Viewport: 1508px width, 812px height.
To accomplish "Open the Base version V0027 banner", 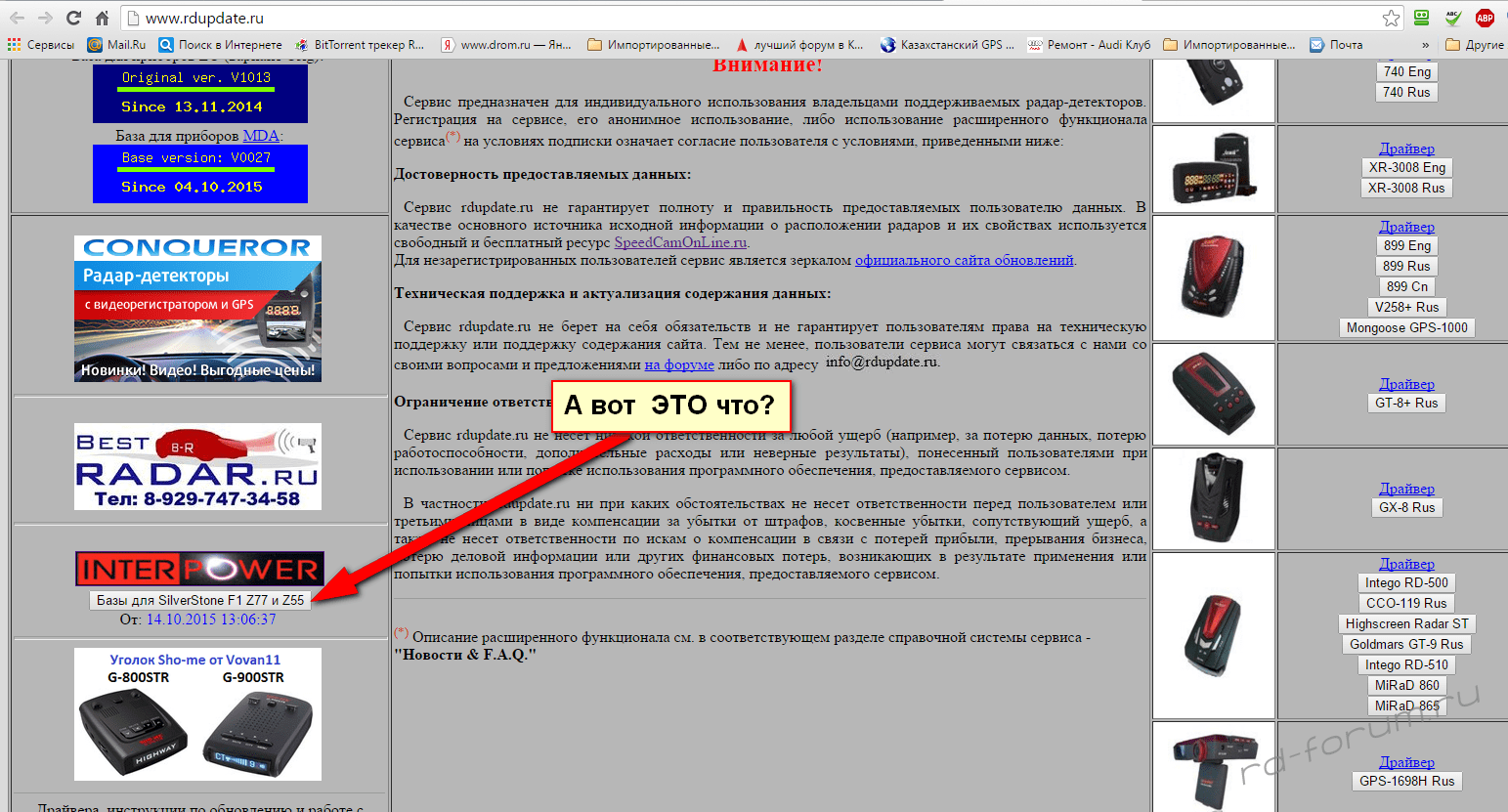I will 200,174.
